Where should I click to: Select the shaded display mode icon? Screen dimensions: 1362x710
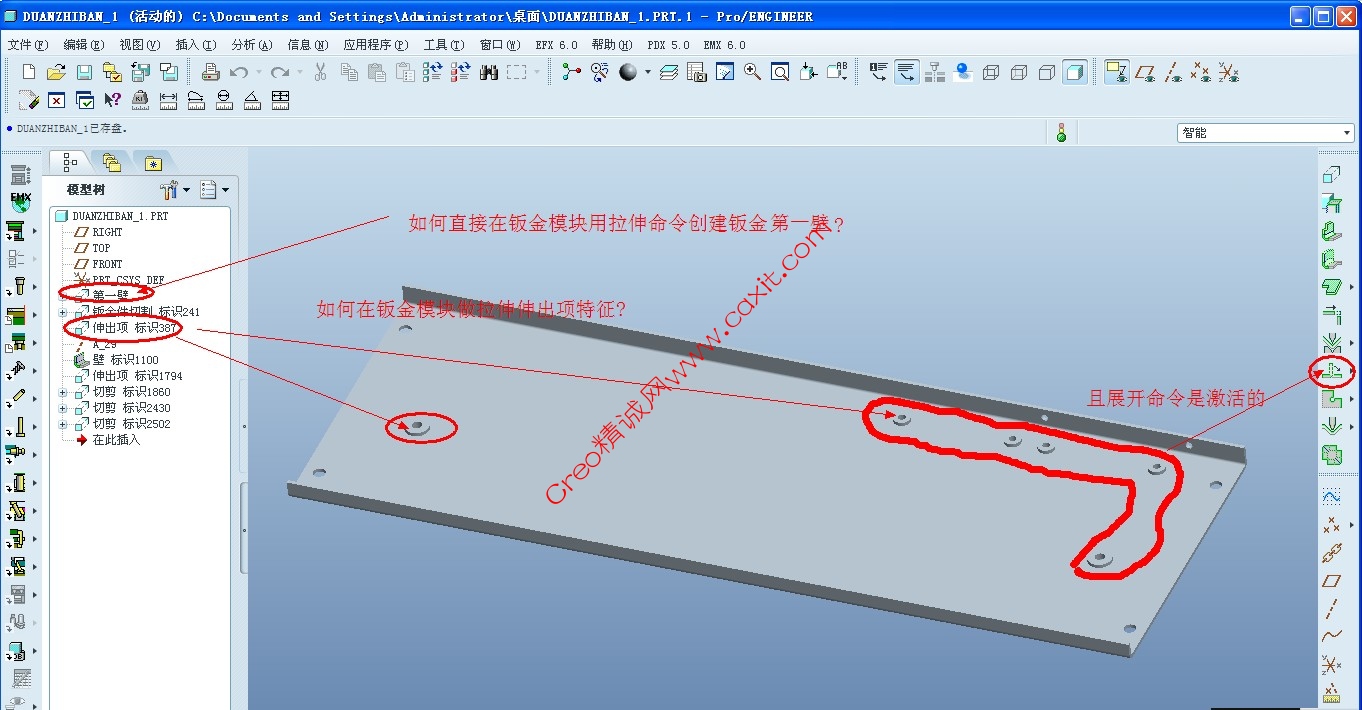1075,72
